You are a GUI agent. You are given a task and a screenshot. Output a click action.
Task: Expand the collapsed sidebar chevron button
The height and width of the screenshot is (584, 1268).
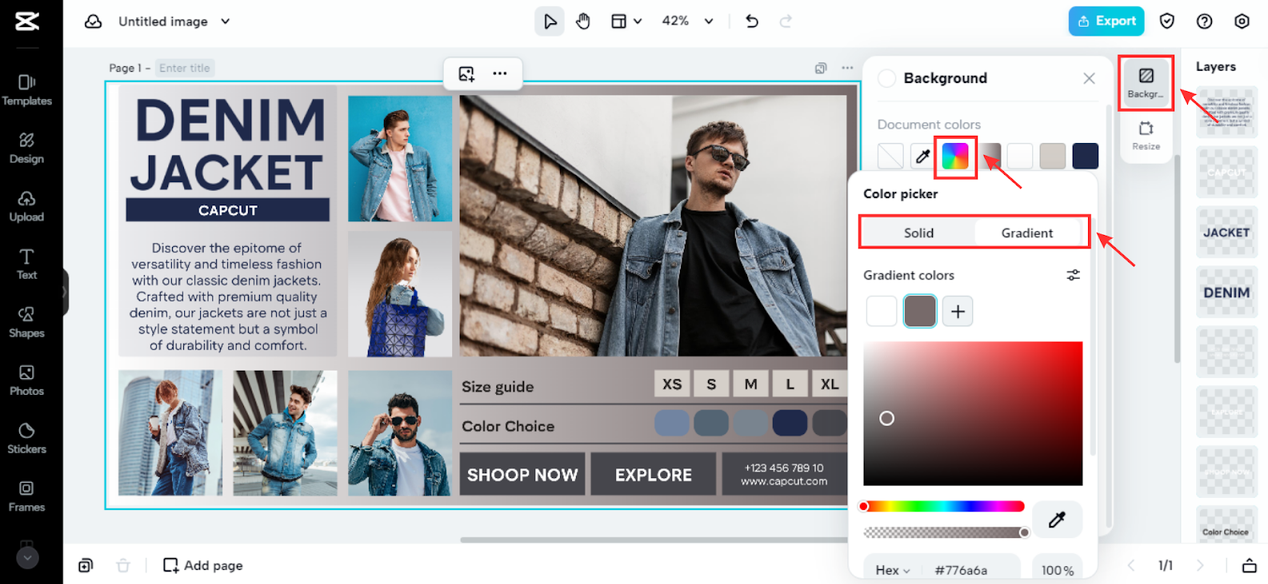[27, 558]
